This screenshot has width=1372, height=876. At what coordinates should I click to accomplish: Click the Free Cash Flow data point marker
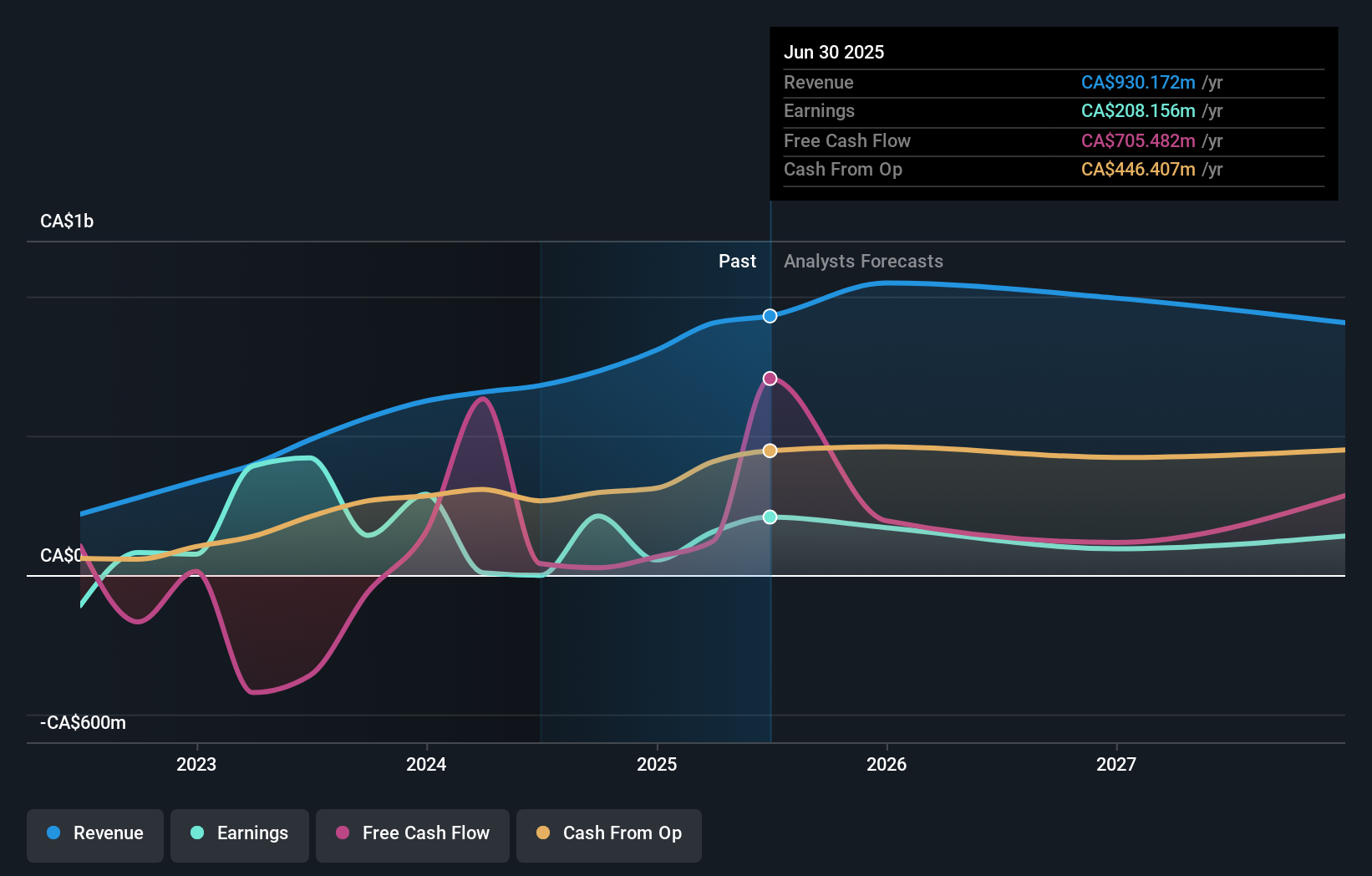[x=770, y=379]
